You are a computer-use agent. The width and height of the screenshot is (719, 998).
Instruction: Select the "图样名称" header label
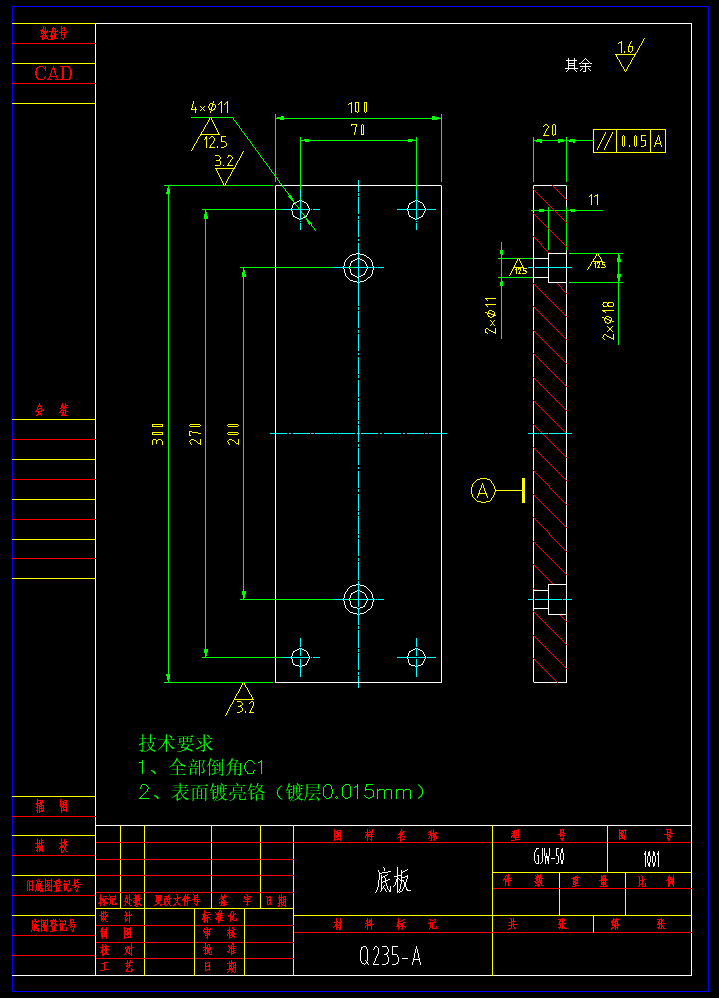coord(386,836)
